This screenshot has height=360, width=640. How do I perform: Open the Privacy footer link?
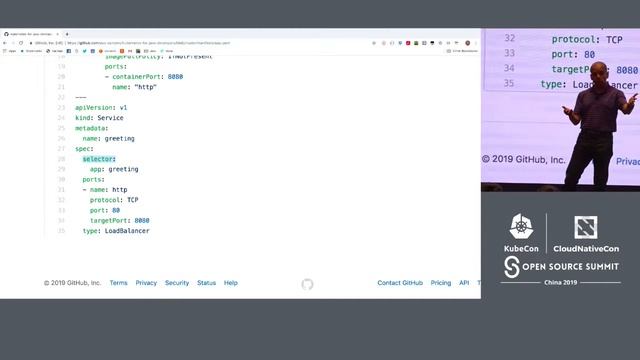pyautogui.click(x=146, y=283)
